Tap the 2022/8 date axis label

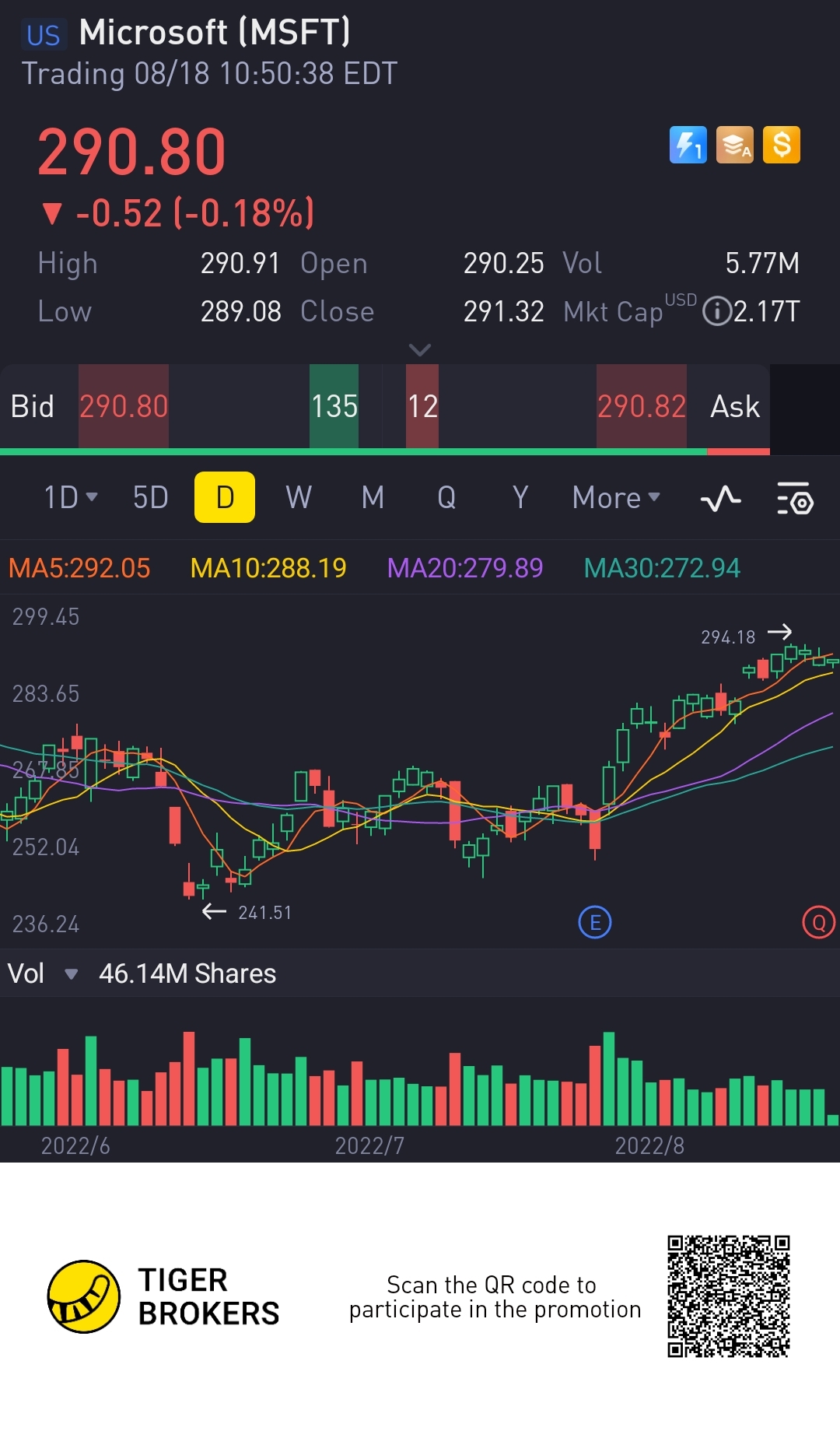[649, 1145]
